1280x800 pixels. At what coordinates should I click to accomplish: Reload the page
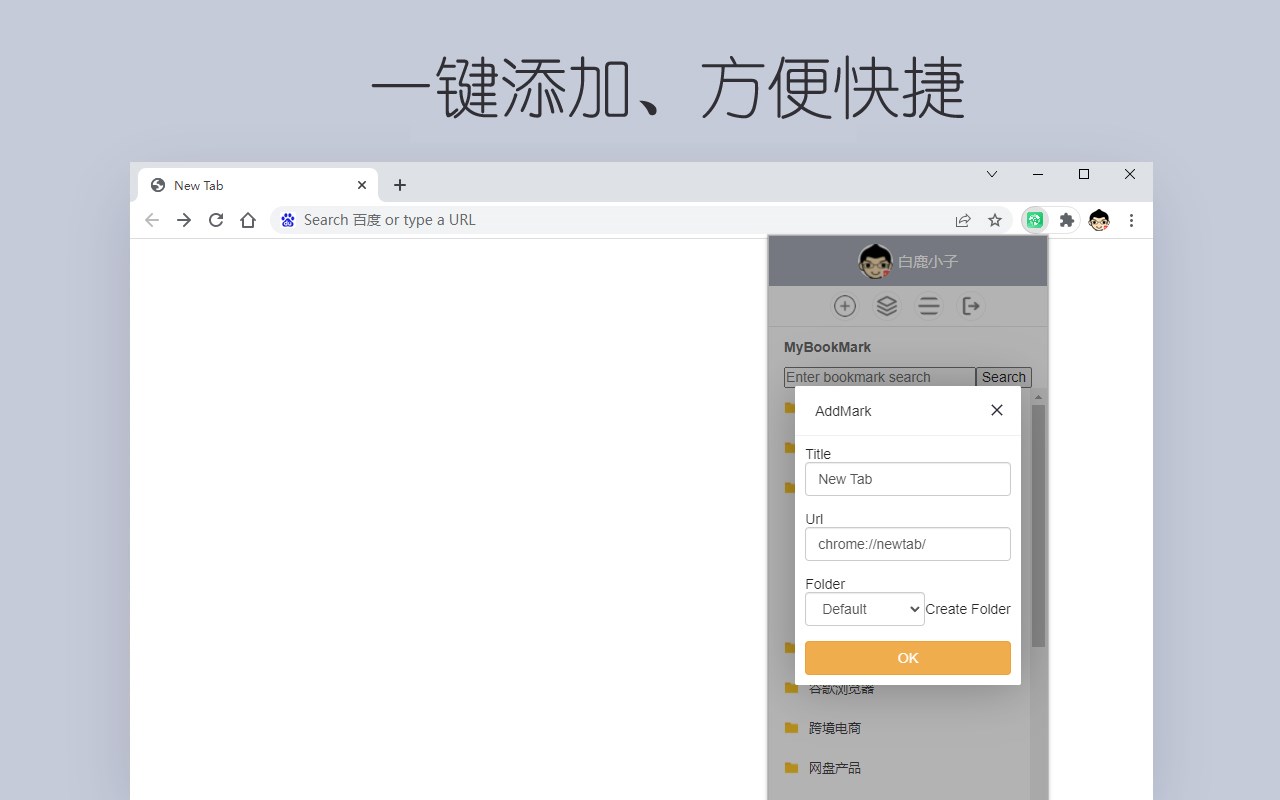click(216, 220)
